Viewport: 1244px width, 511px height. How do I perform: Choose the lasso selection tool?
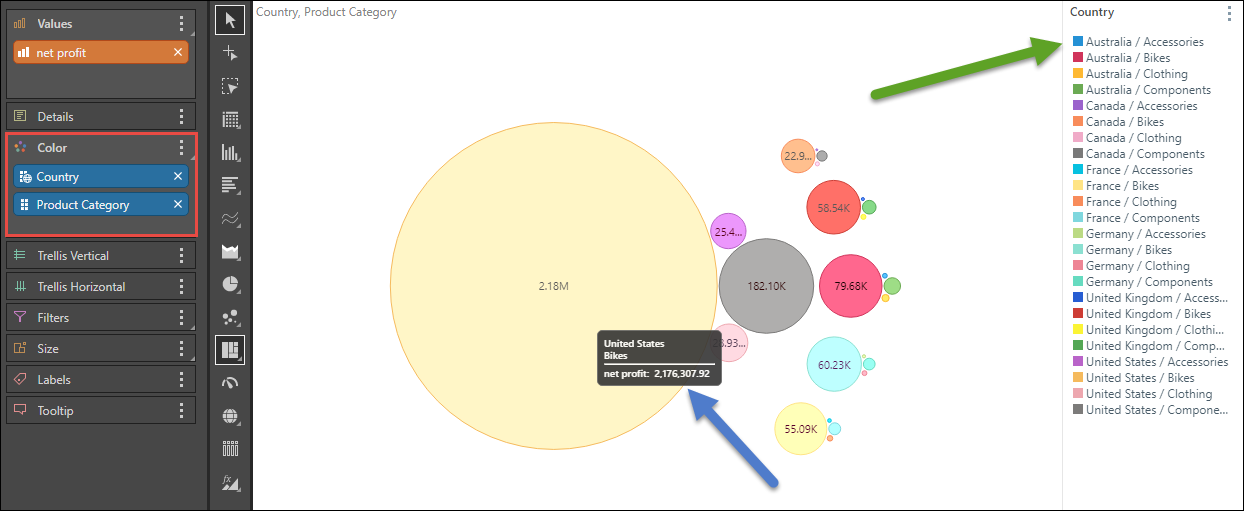[230, 87]
